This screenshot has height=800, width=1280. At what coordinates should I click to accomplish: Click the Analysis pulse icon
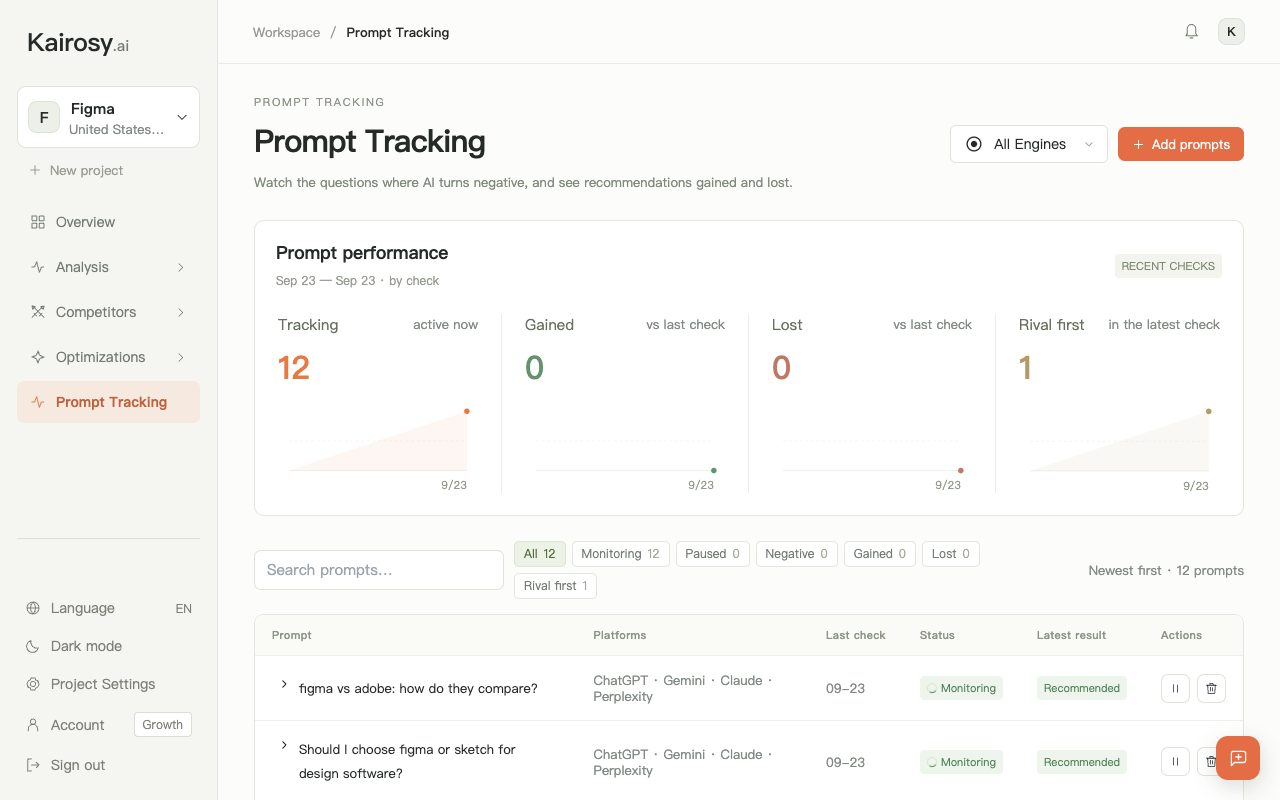point(38,267)
